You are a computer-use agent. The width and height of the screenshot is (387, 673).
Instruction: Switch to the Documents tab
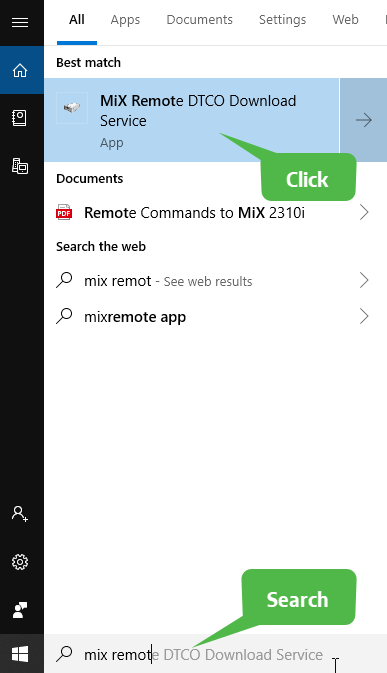point(200,20)
